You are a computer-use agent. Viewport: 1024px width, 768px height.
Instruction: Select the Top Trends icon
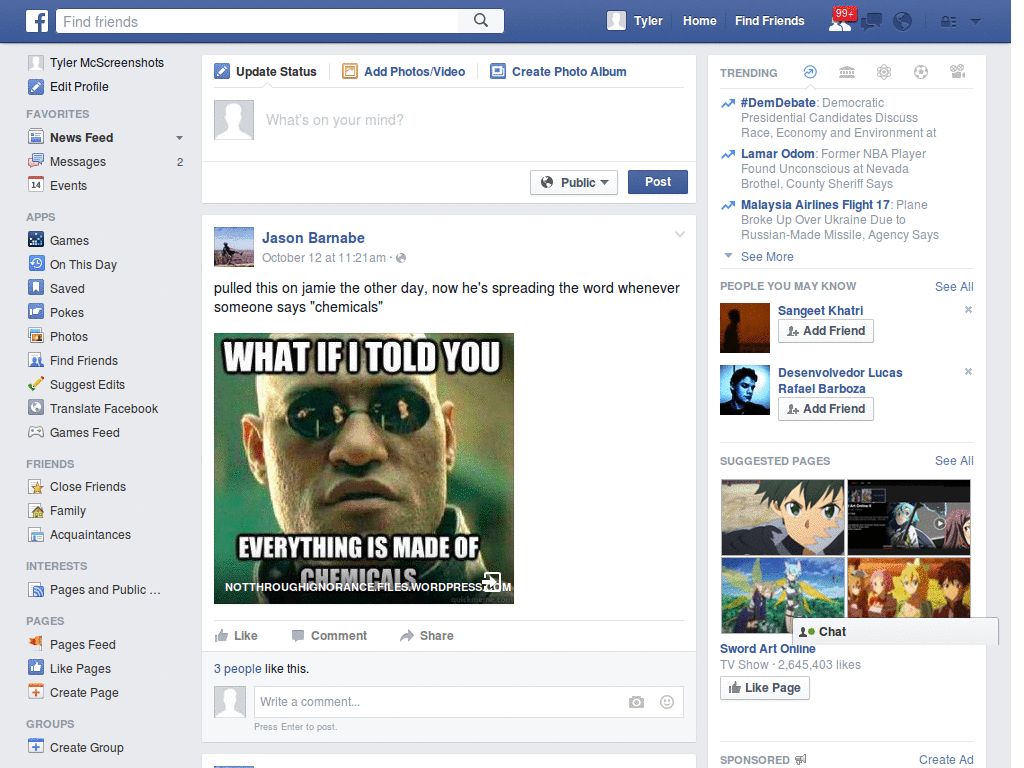(x=810, y=72)
